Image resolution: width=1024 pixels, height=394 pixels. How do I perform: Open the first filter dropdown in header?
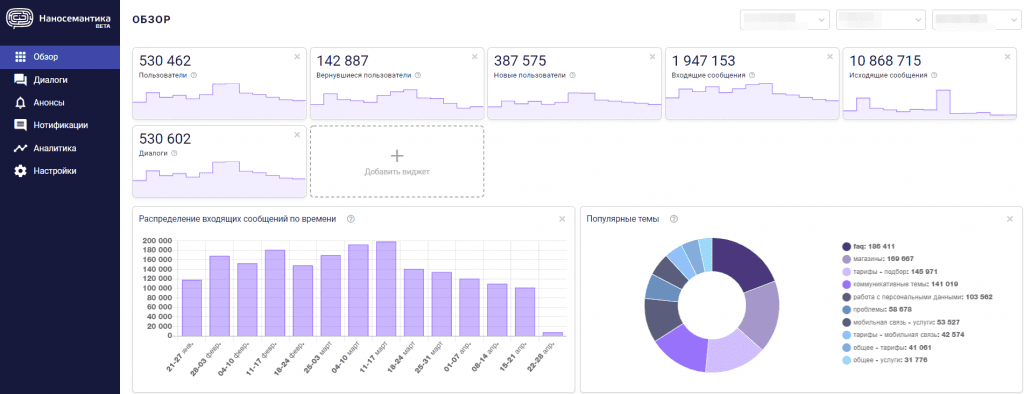tap(785, 20)
